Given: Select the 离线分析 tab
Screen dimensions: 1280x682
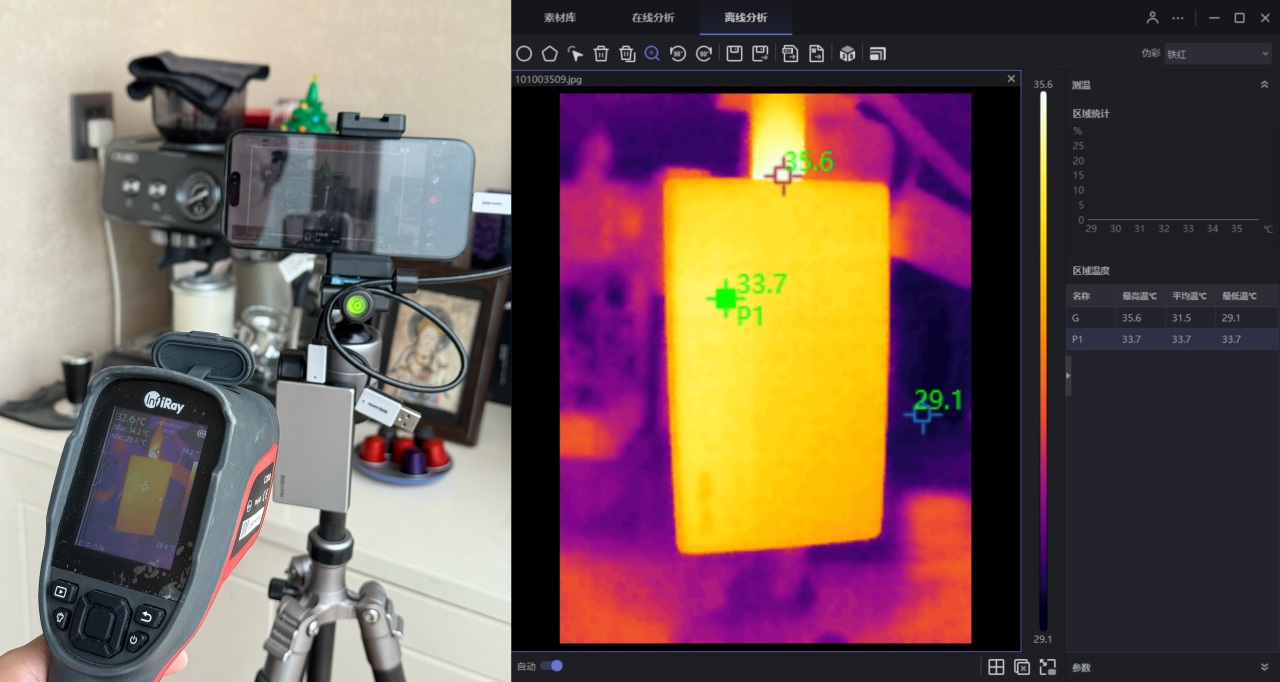Looking at the screenshot, I should [x=746, y=18].
